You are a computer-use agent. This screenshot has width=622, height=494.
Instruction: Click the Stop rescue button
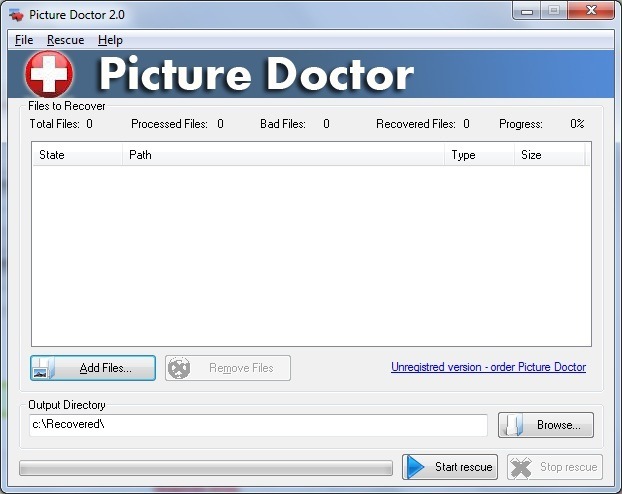click(555, 467)
